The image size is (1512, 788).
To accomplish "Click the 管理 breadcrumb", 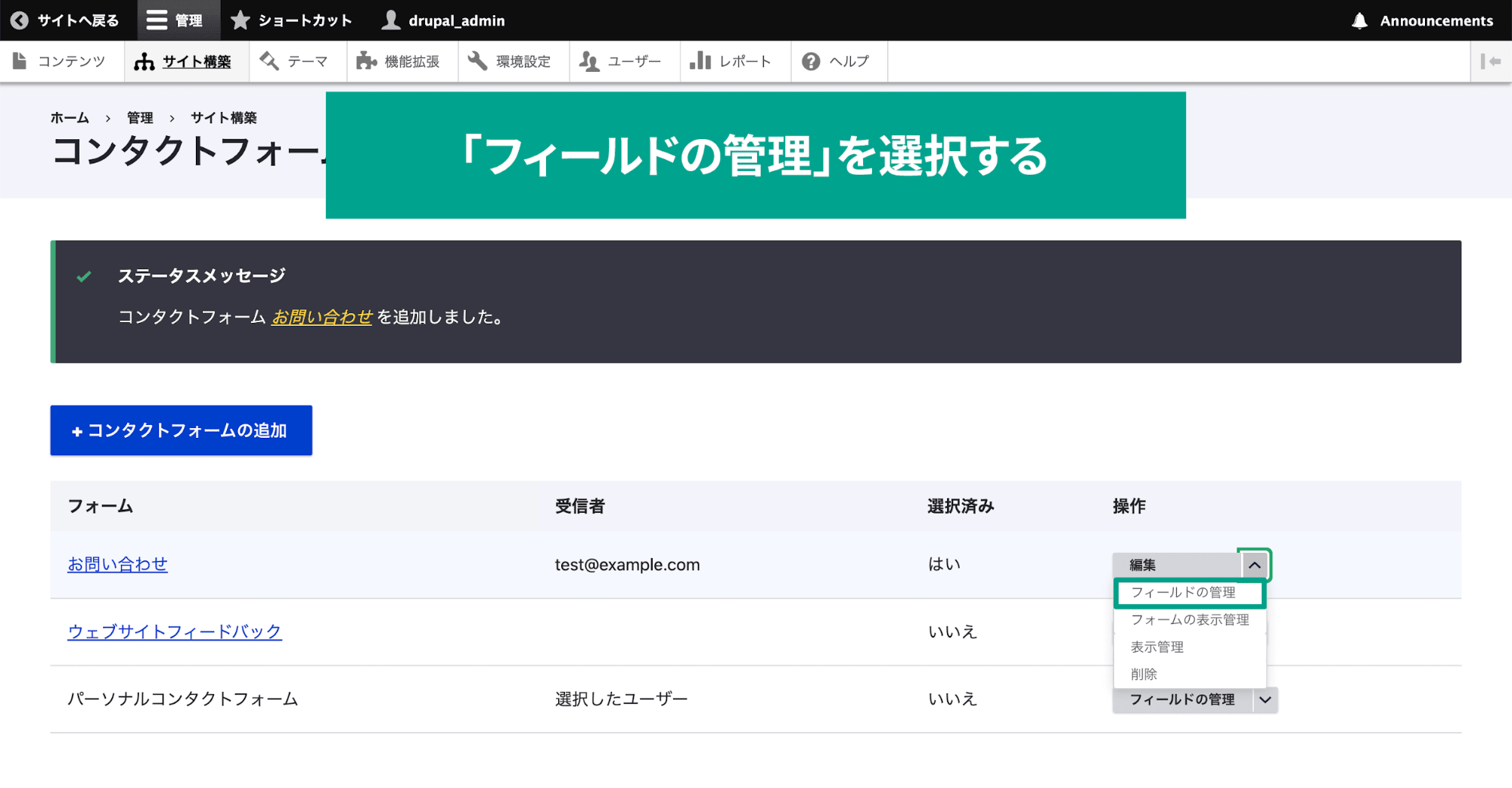I will (140, 118).
